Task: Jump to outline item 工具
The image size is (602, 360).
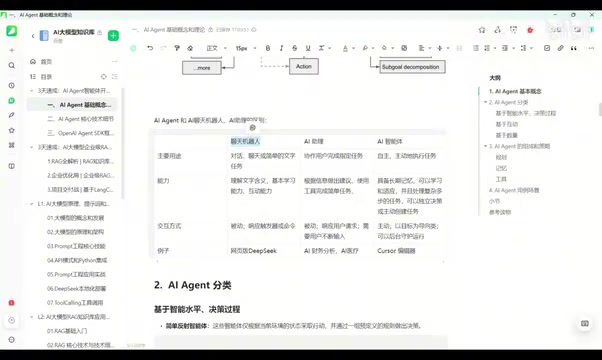Action: 501,179
